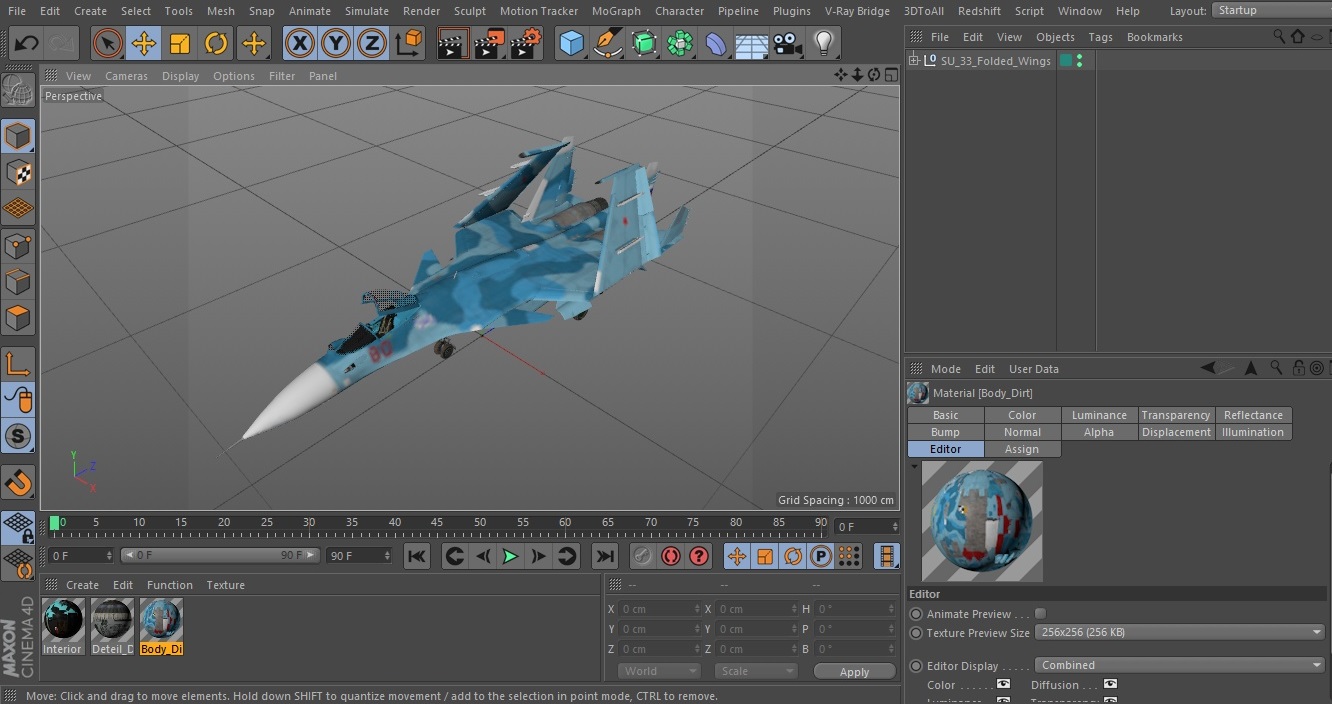The image size is (1332, 704).
Task: Jump to end of animation
Action: [604, 556]
